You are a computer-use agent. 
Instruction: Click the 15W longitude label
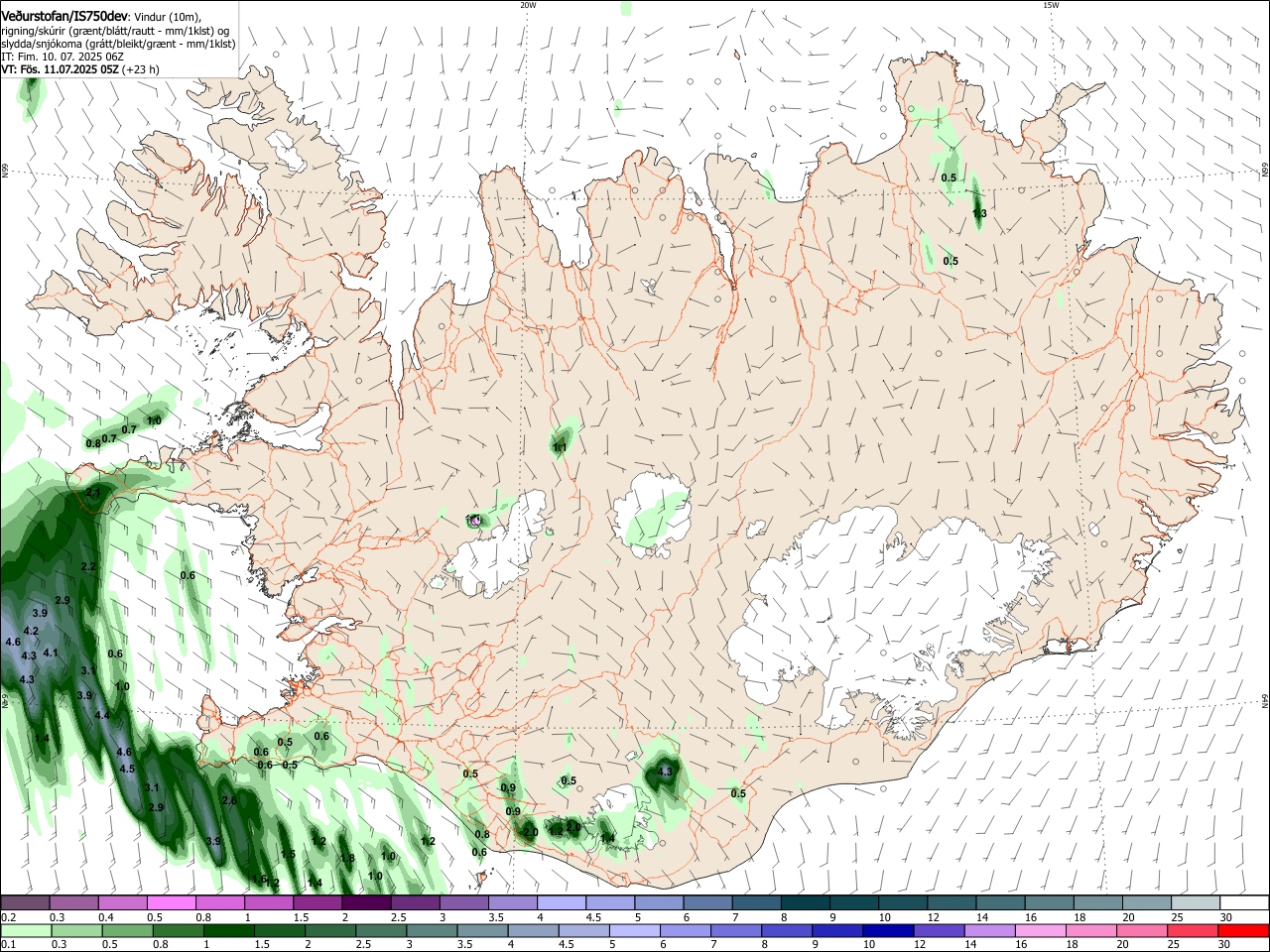pyautogui.click(x=1051, y=5)
